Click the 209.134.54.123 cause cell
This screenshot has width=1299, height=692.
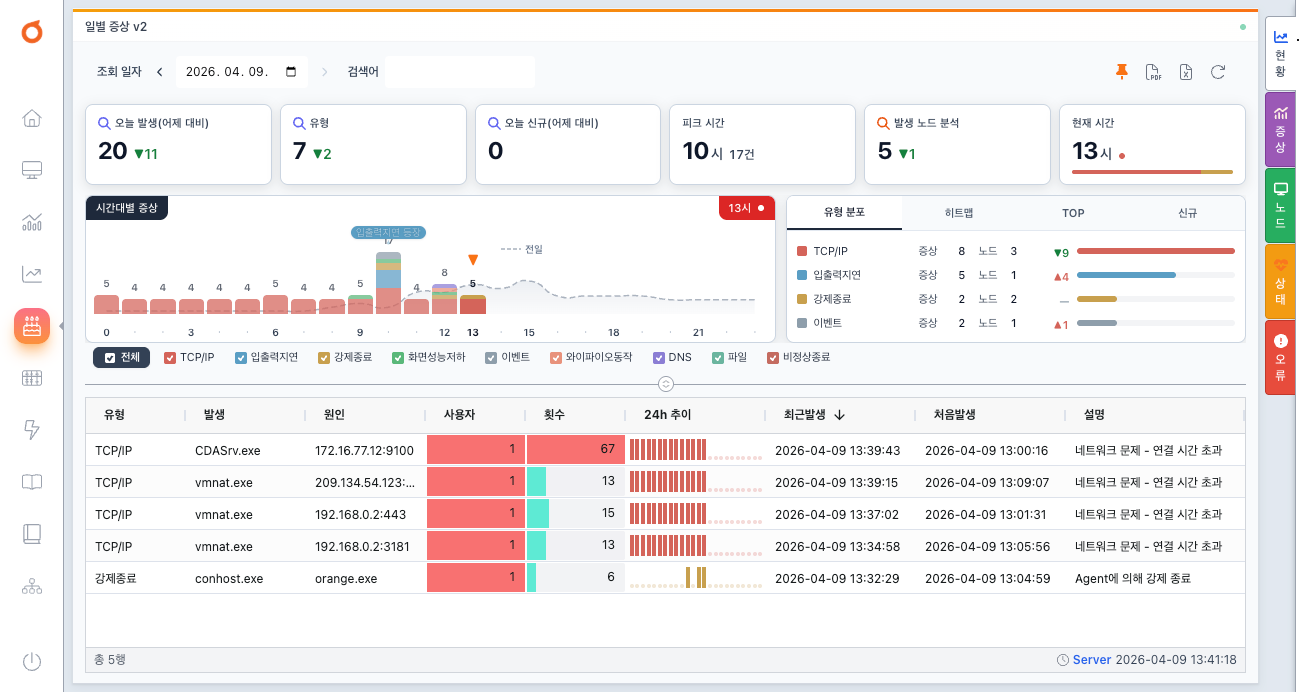tap(365, 482)
